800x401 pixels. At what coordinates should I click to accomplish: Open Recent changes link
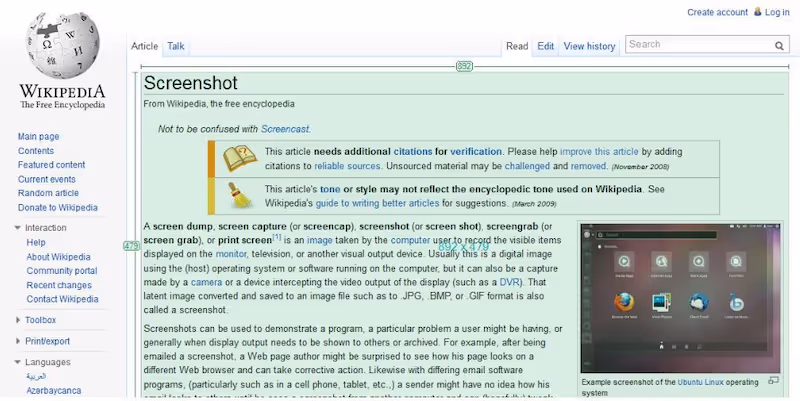[59, 285]
